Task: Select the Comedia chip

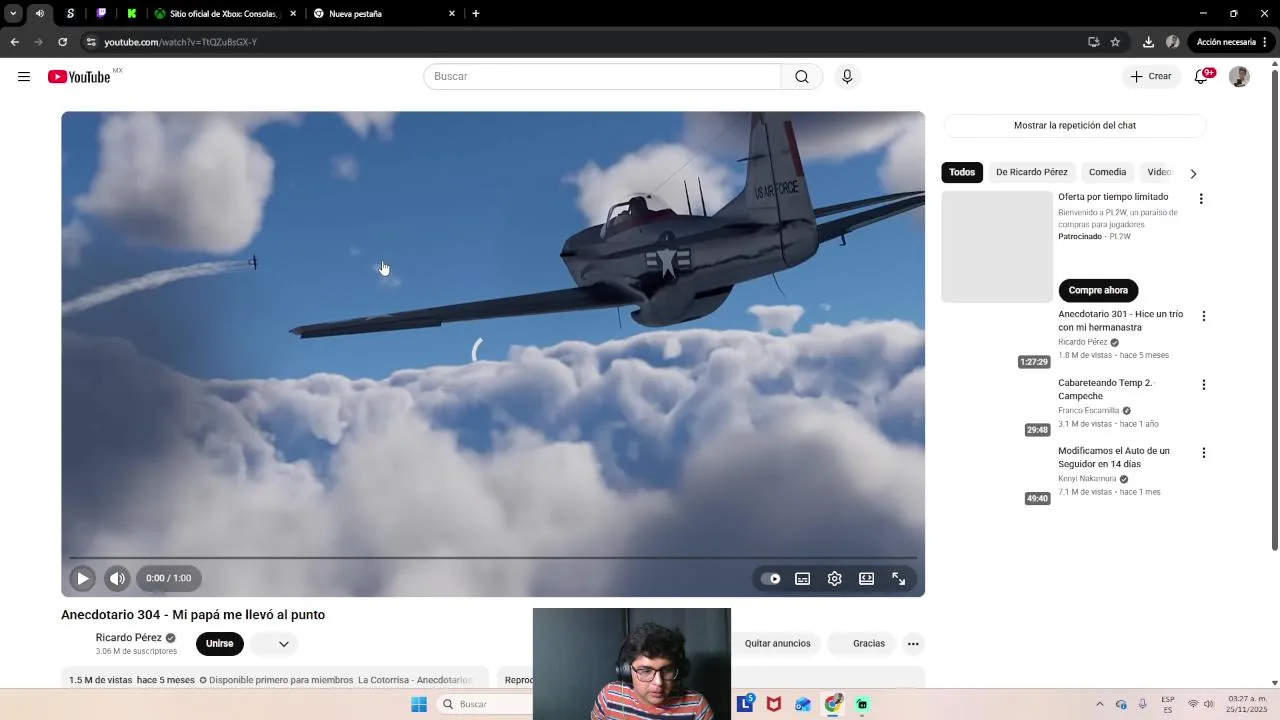Action: [x=1107, y=172]
